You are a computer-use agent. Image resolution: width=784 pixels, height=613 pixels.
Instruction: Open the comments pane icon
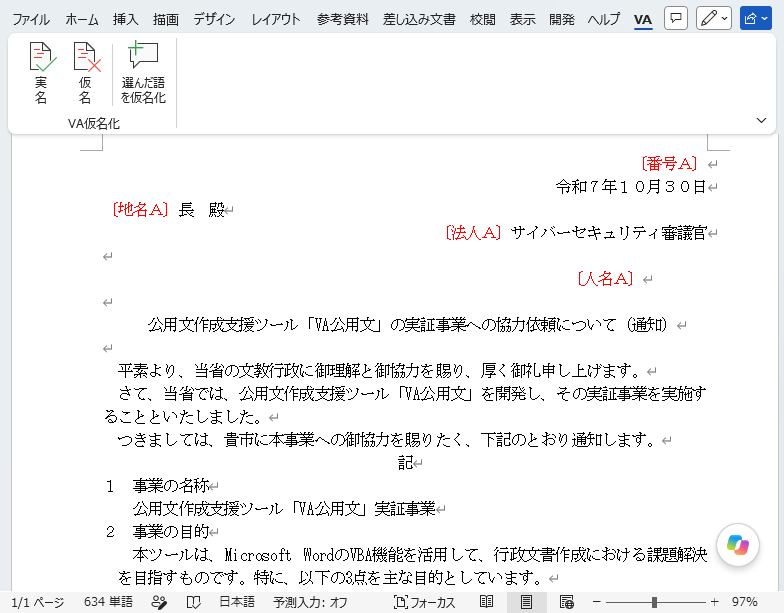tap(676, 18)
